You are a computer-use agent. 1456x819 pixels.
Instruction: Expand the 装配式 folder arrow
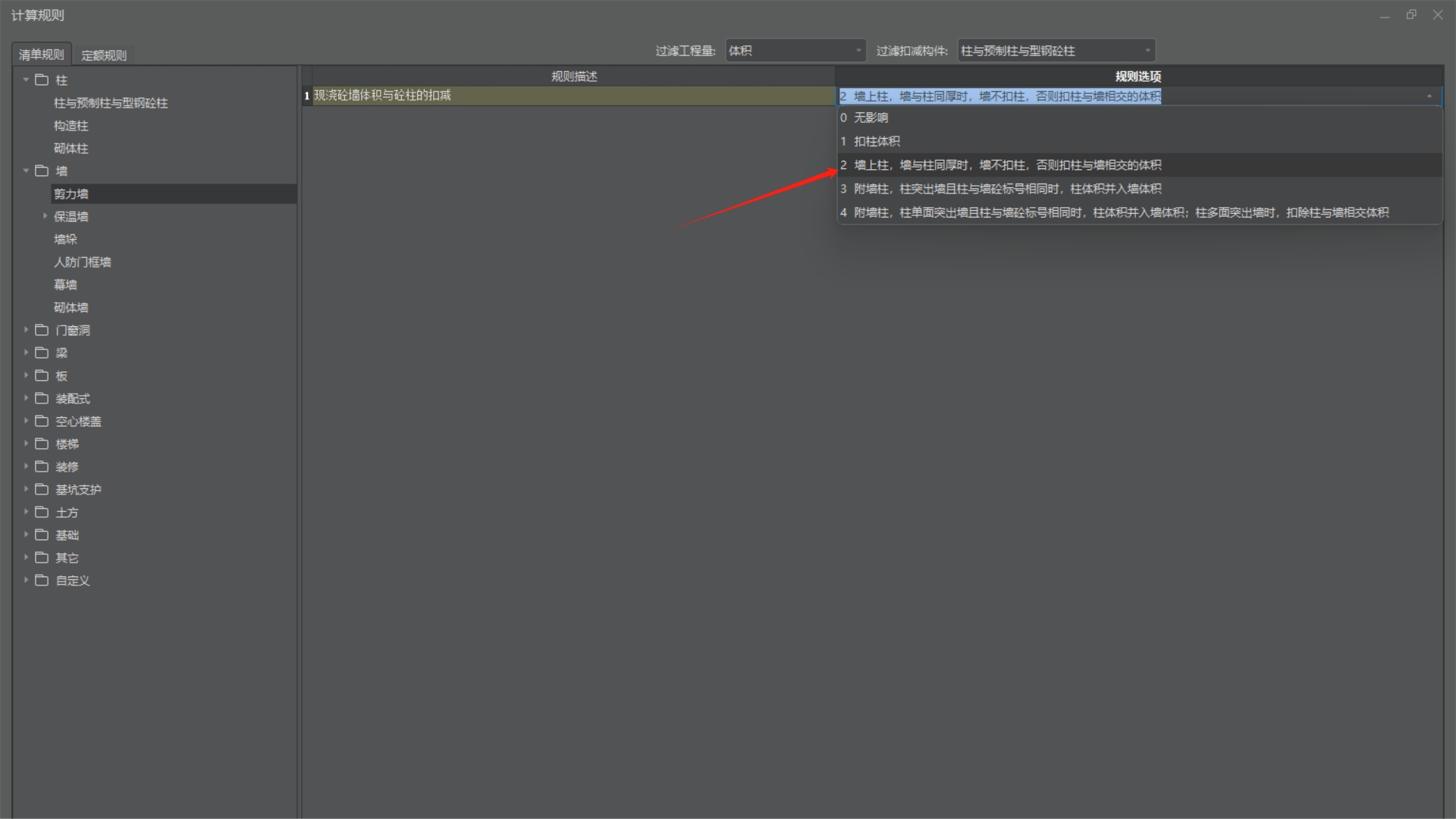click(x=26, y=398)
